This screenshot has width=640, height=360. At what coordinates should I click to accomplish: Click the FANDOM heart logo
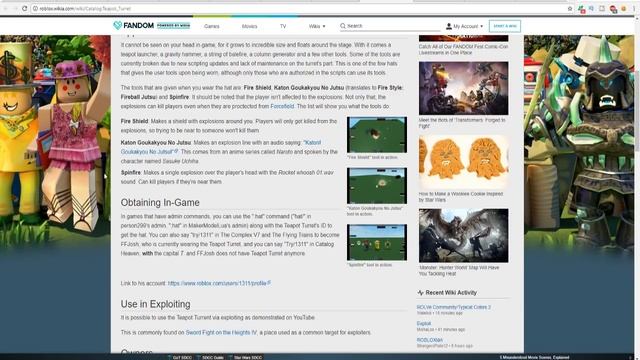coord(118,25)
